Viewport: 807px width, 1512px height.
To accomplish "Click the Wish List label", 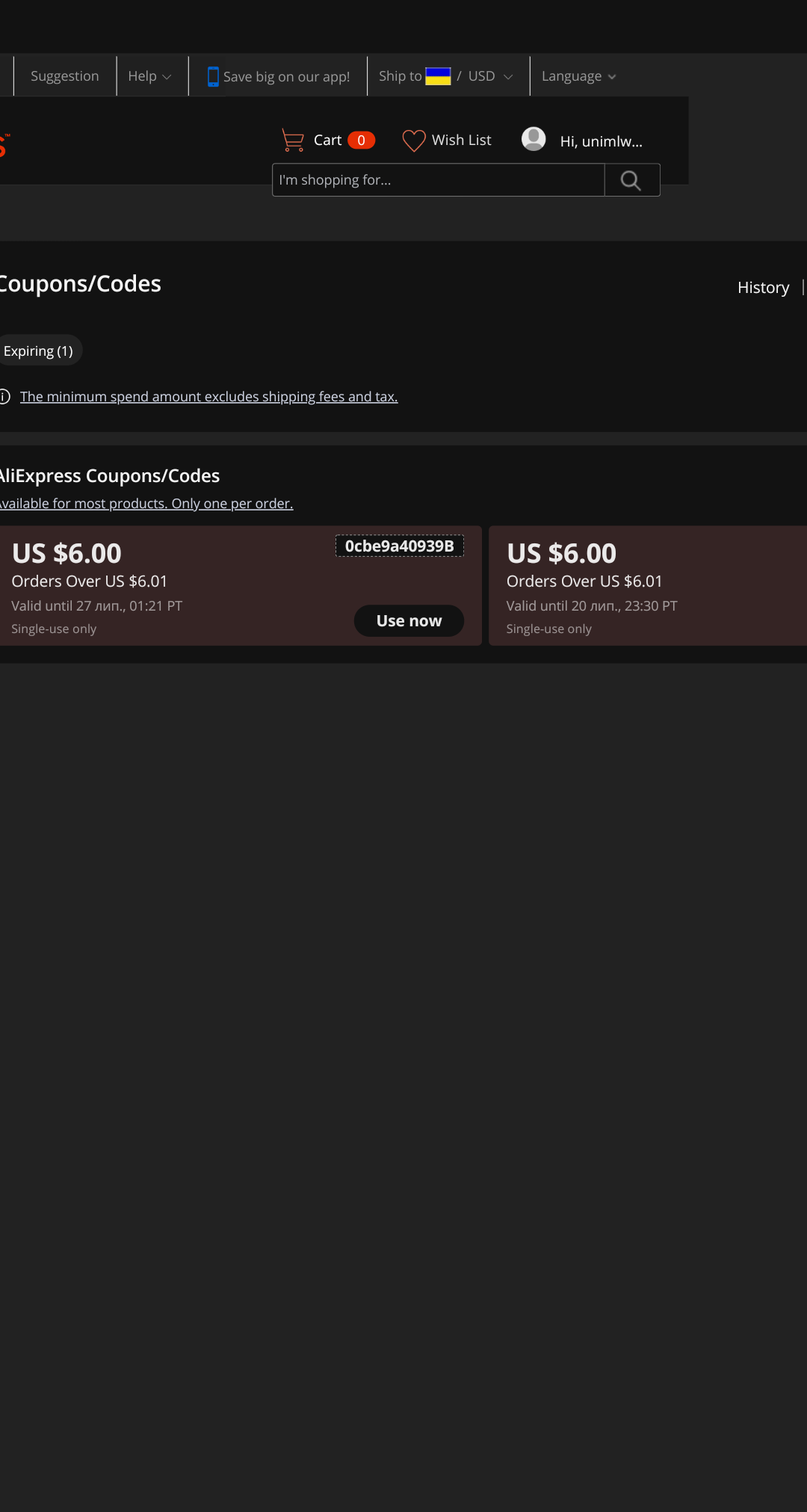I will pos(462,141).
